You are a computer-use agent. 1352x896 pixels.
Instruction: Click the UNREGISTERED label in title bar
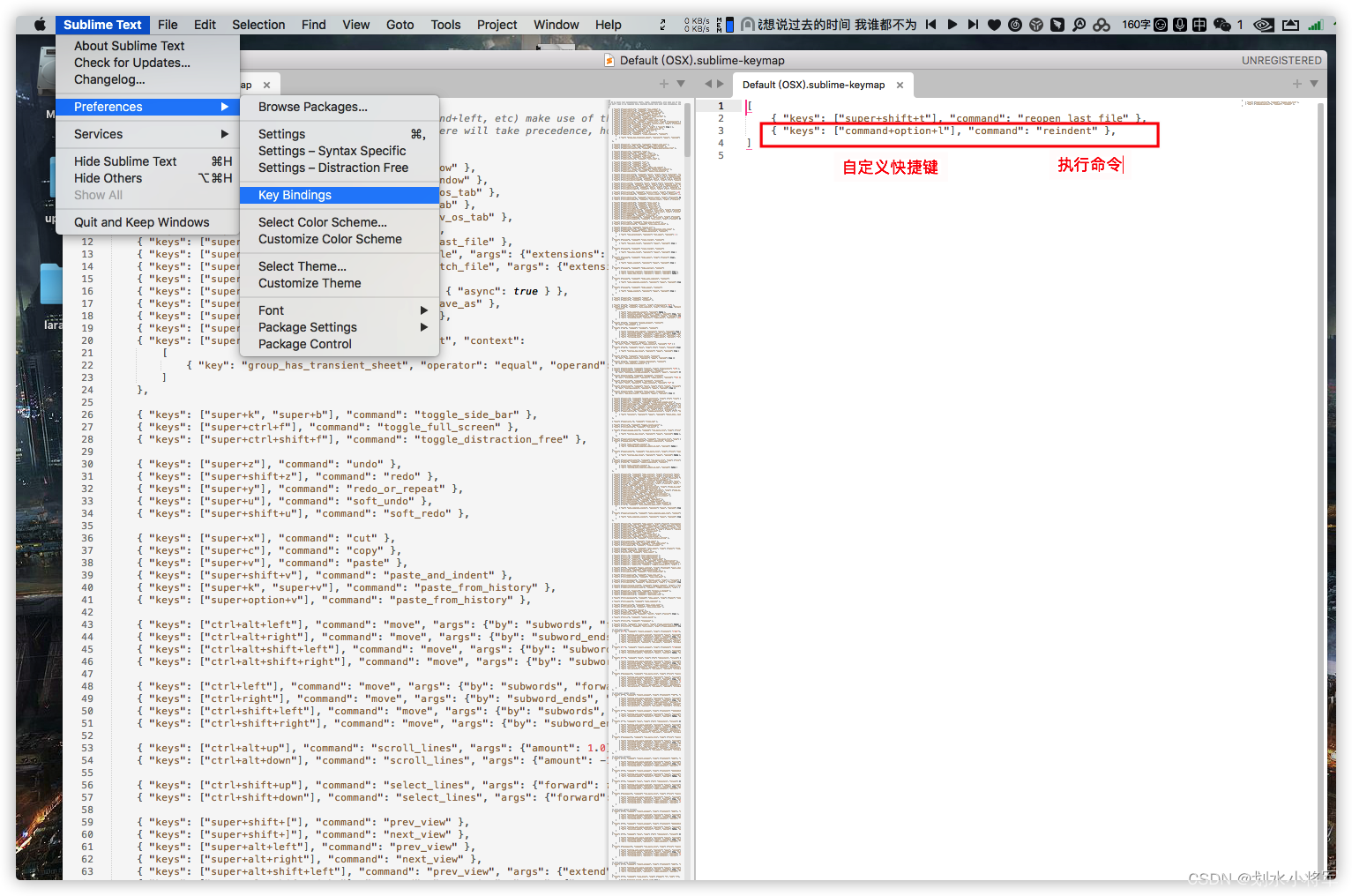pos(1281,60)
